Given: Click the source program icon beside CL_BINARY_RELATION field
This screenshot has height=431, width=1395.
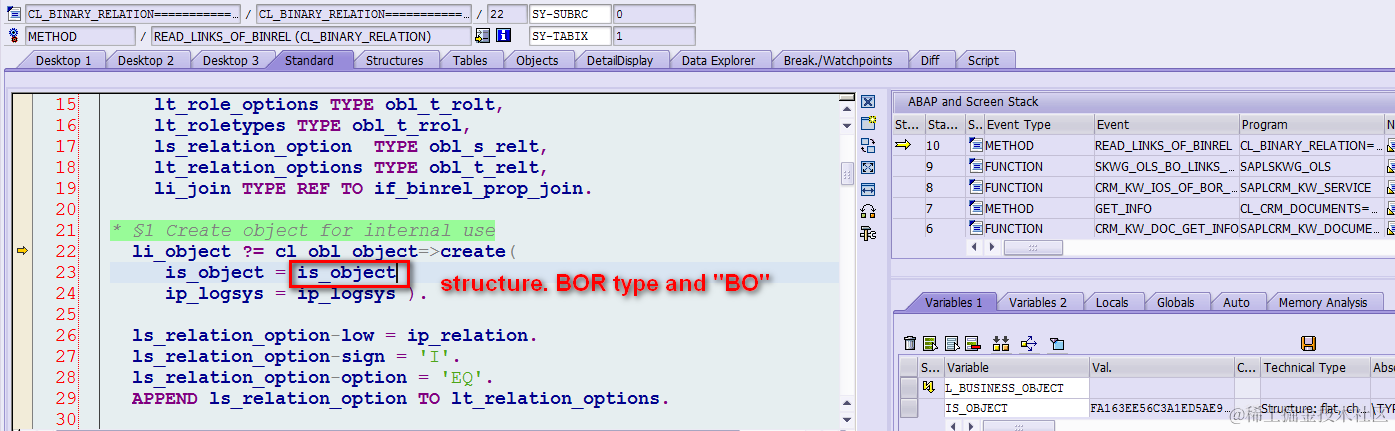Looking at the screenshot, I should click(x=14, y=14).
